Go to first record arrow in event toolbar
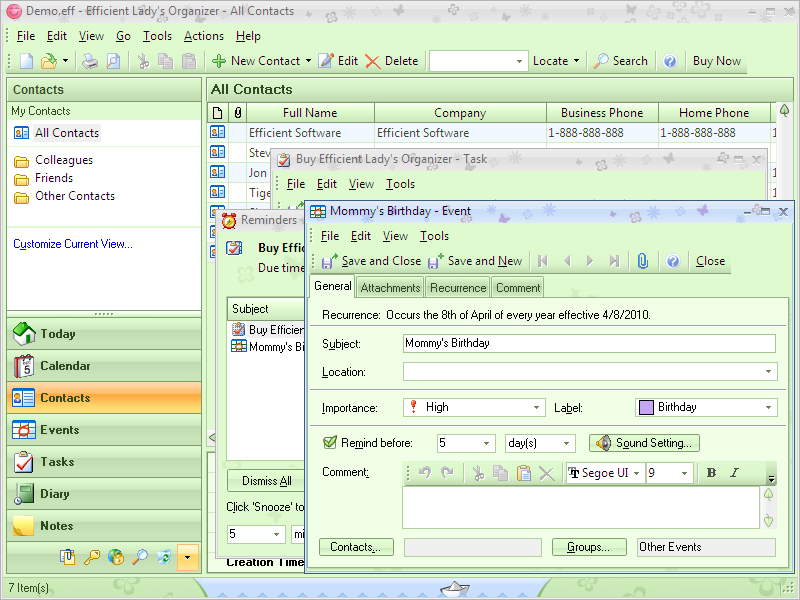 pos(543,261)
